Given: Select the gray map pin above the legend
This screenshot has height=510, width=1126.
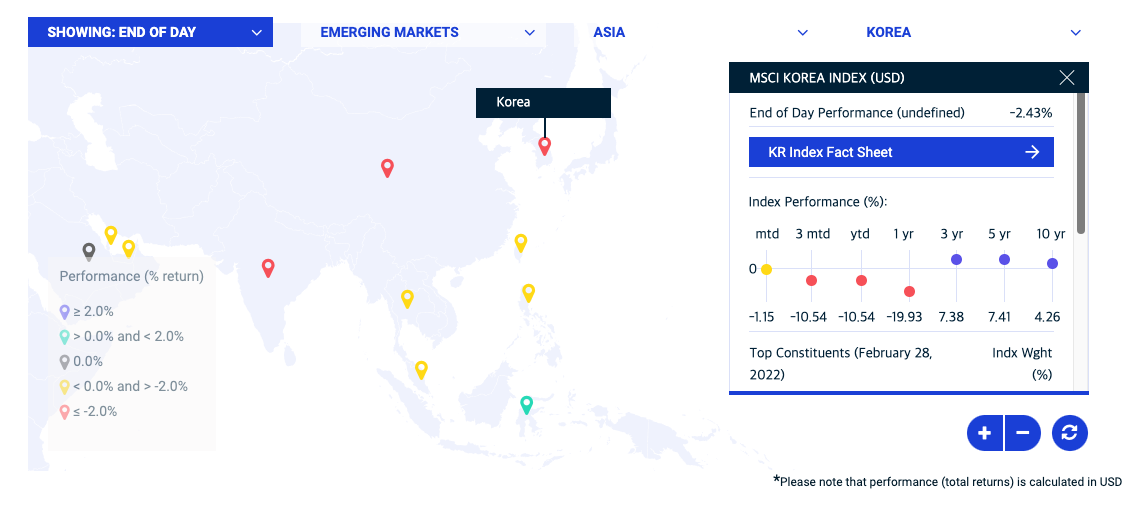Looking at the screenshot, I should (x=88, y=251).
